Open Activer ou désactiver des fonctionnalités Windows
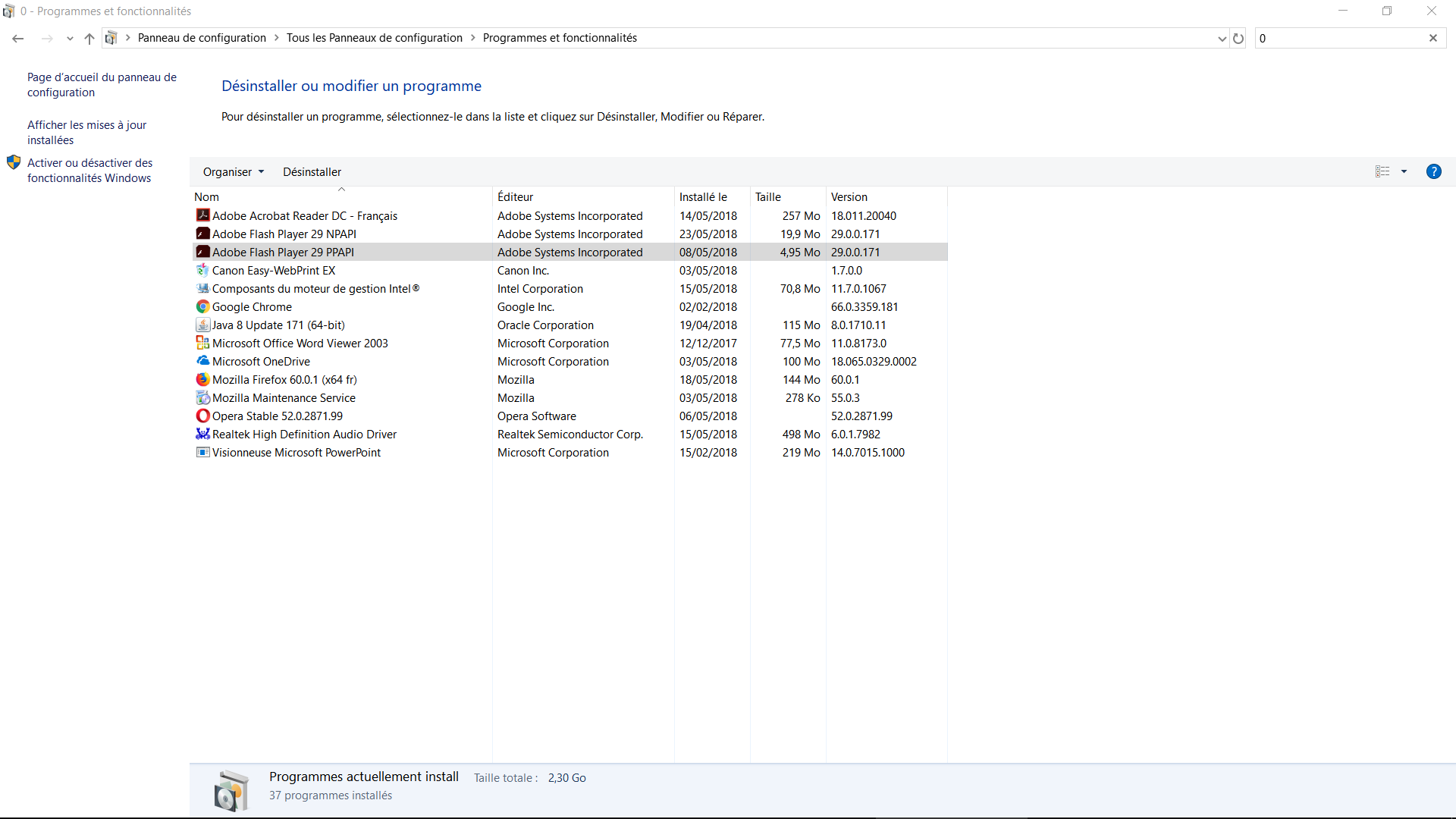The height and width of the screenshot is (819, 1456). tap(89, 170)
